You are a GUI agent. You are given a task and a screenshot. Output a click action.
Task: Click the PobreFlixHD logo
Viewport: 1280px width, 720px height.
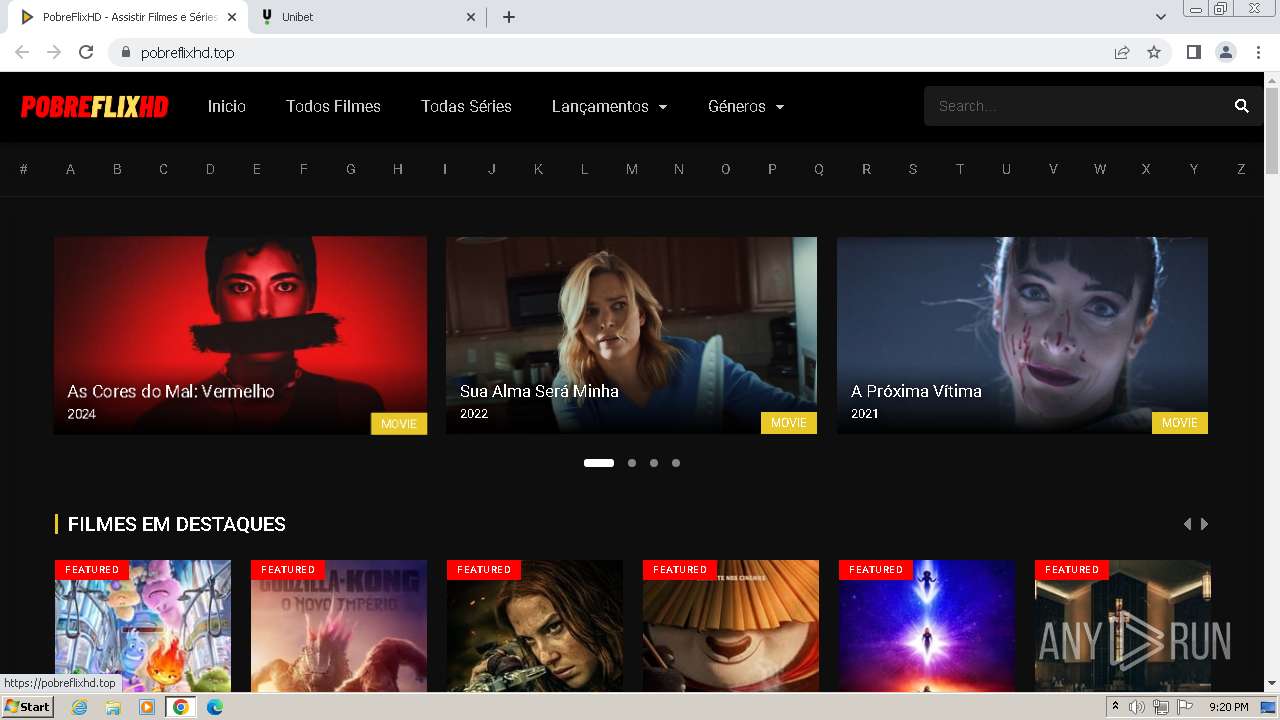pos(95,107)
